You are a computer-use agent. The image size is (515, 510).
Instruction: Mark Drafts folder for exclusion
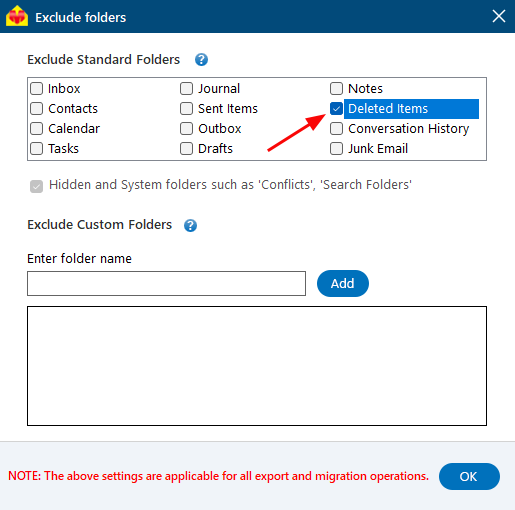pos(187,149)
